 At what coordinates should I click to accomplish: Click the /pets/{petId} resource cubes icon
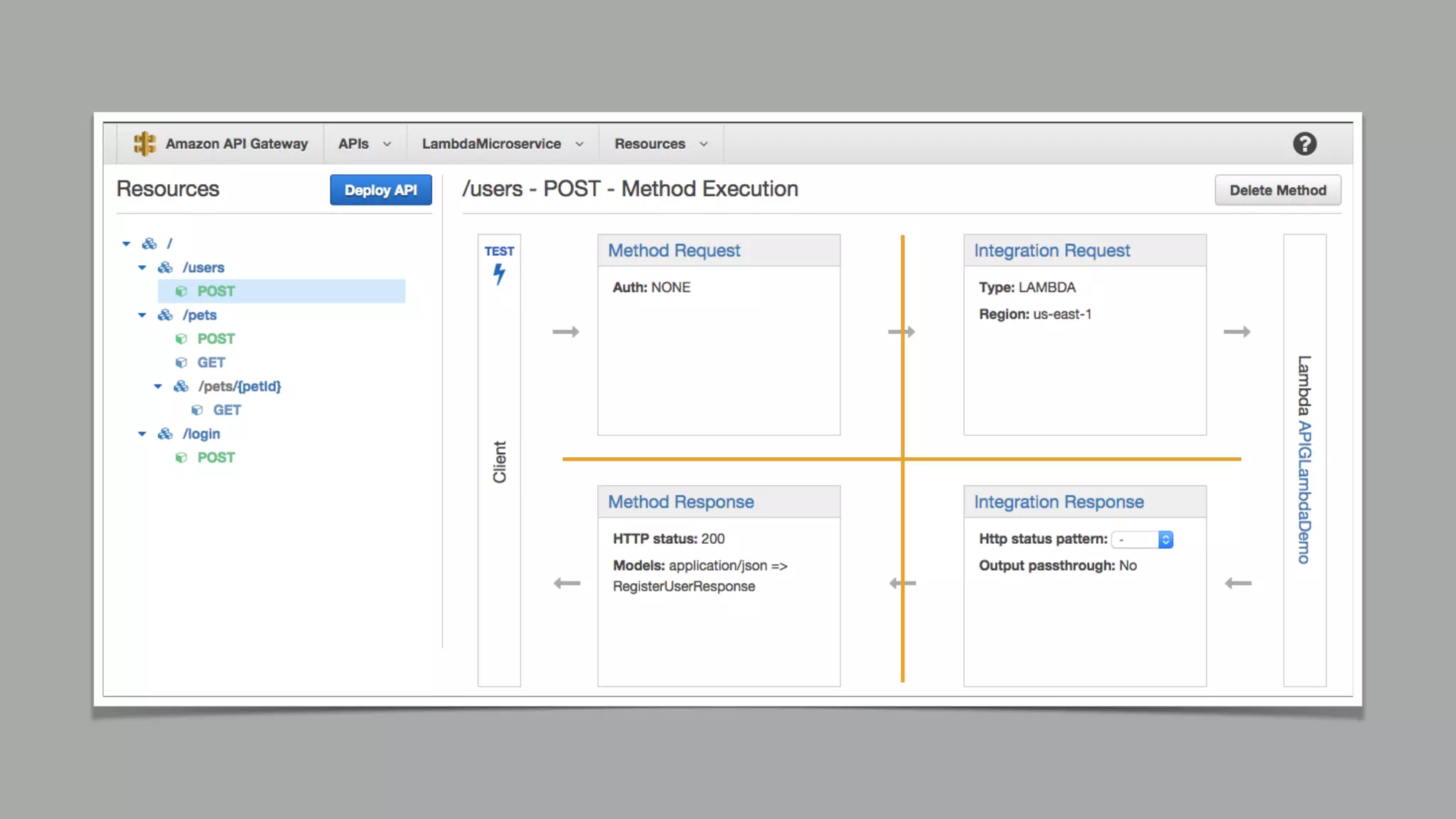tap(181, 386)
